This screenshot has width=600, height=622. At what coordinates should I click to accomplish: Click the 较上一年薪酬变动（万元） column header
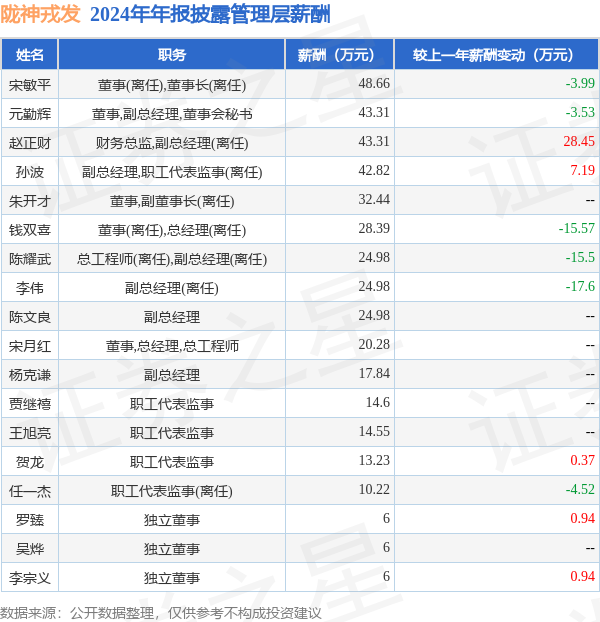(x=496, y=55)
